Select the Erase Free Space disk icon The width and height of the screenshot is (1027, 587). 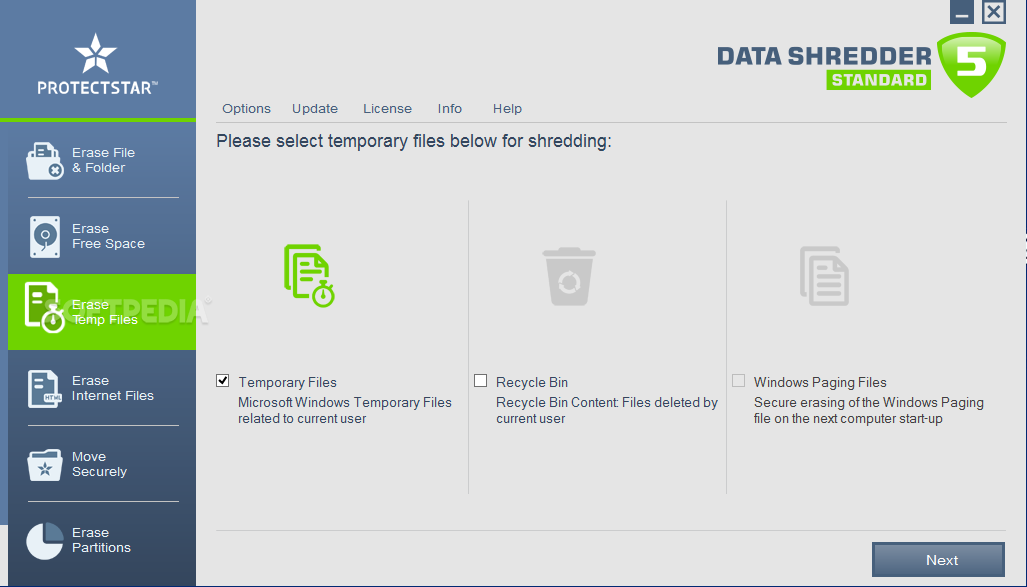pos(45,237)
